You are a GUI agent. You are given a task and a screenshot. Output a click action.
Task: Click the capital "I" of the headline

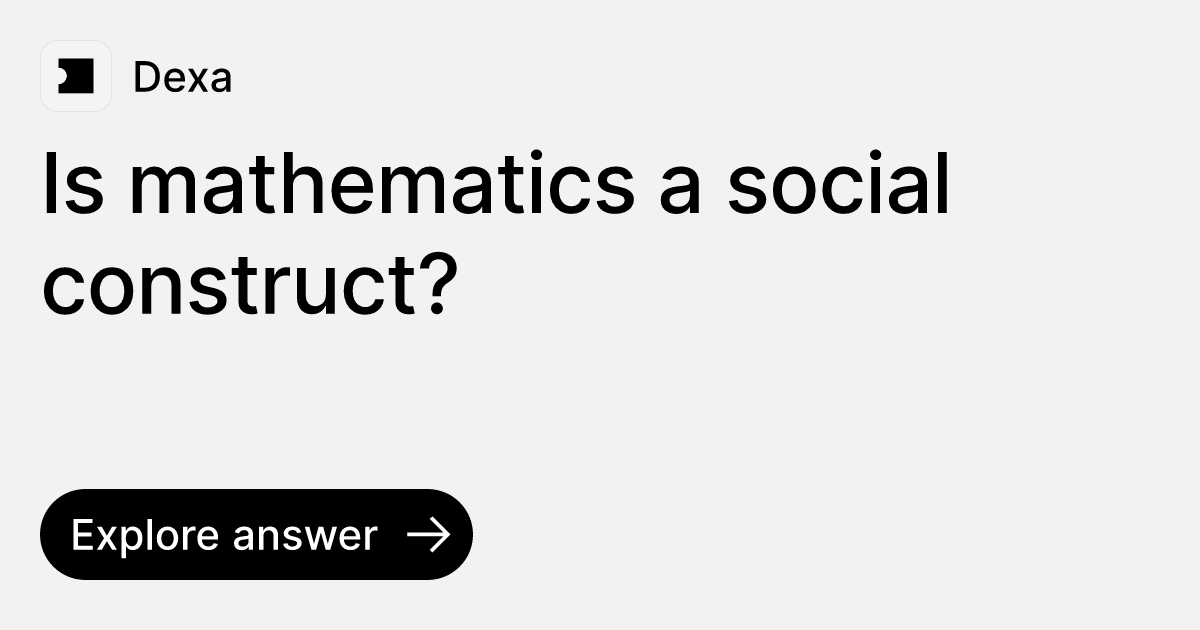(x=50, y=184)
